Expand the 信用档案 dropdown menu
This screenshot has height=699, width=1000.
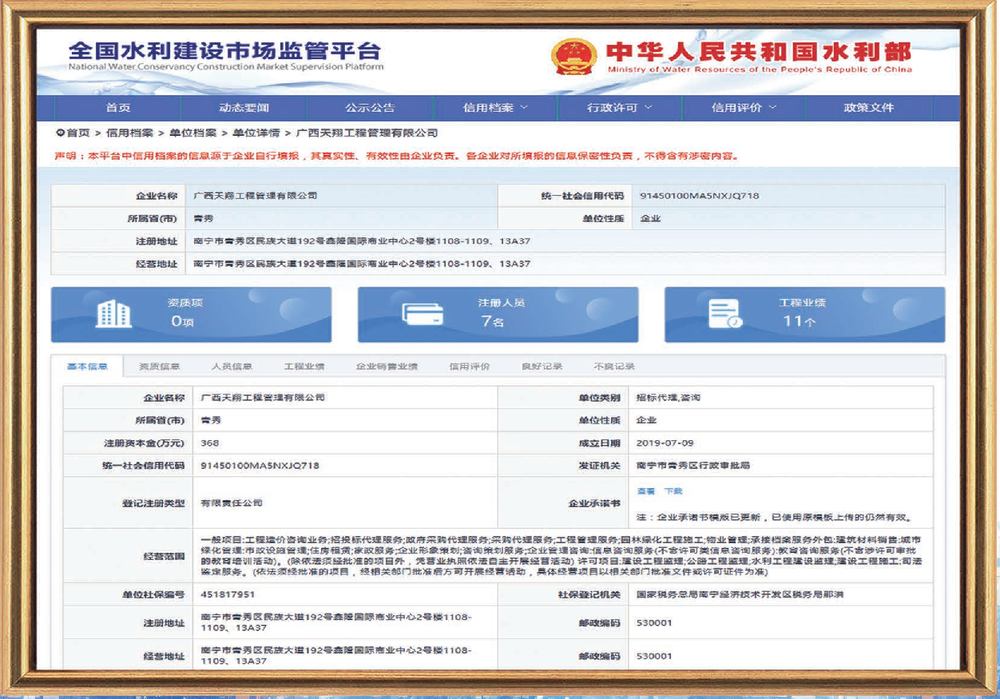click(x=496, y=108)
